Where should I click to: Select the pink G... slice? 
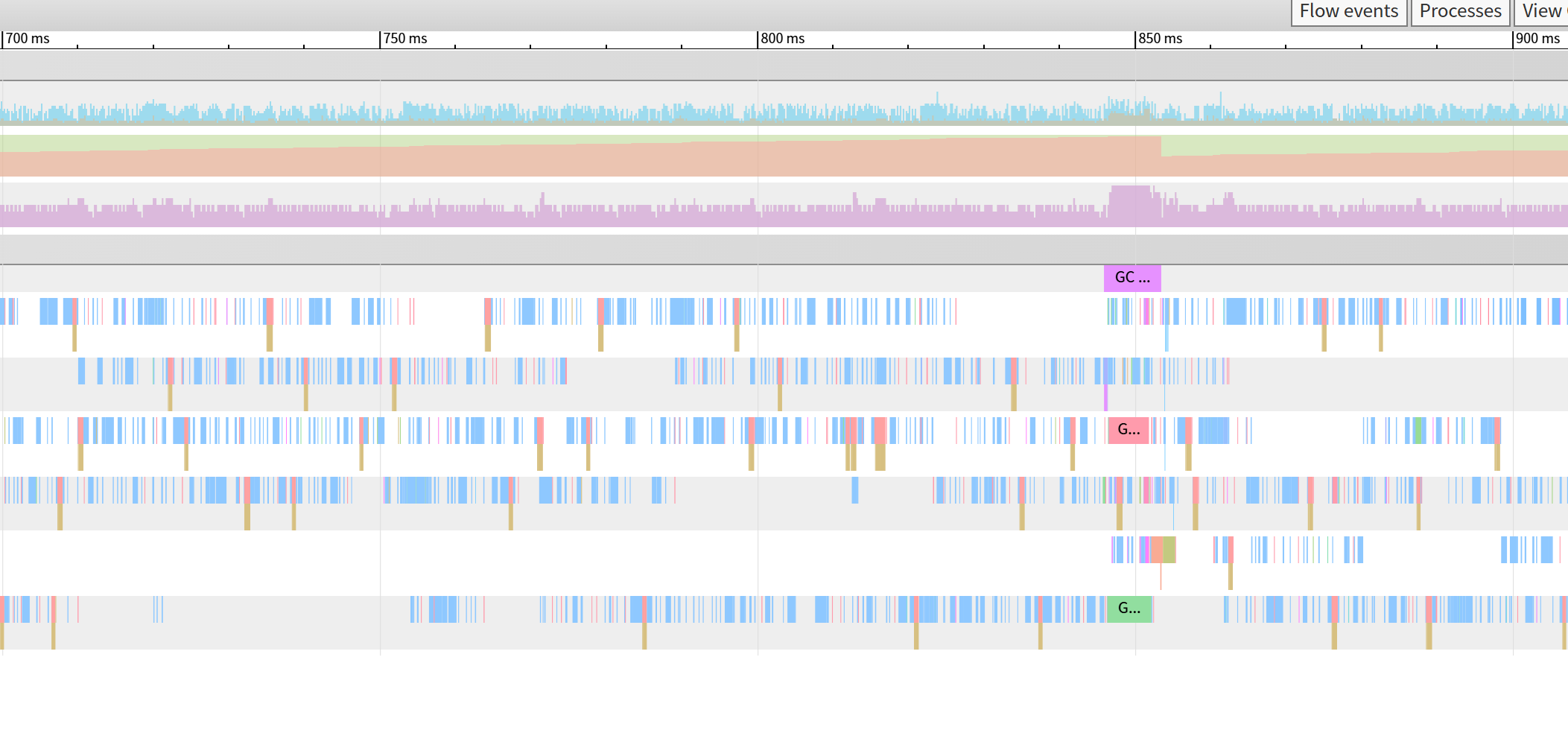1128,430
